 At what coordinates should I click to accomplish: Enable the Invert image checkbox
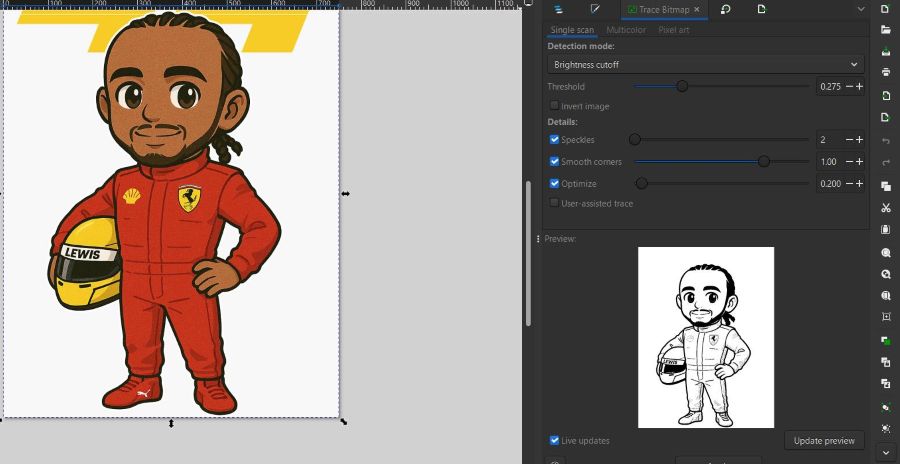click(x=554, y=106)
